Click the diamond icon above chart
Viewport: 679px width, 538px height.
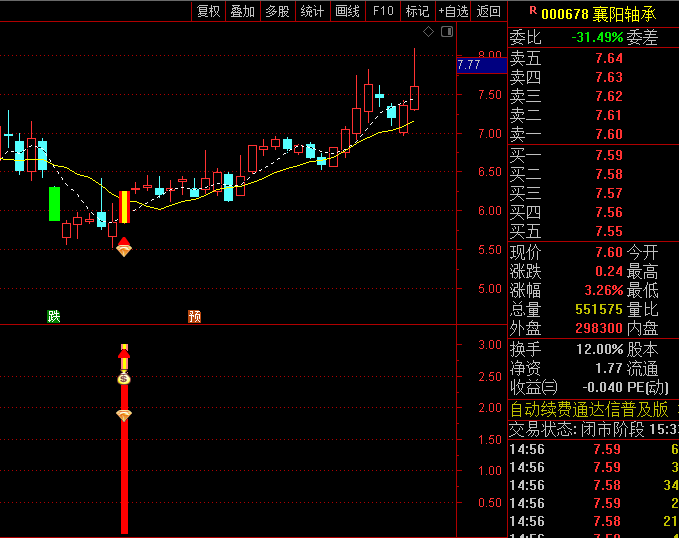tap(428, 32)
